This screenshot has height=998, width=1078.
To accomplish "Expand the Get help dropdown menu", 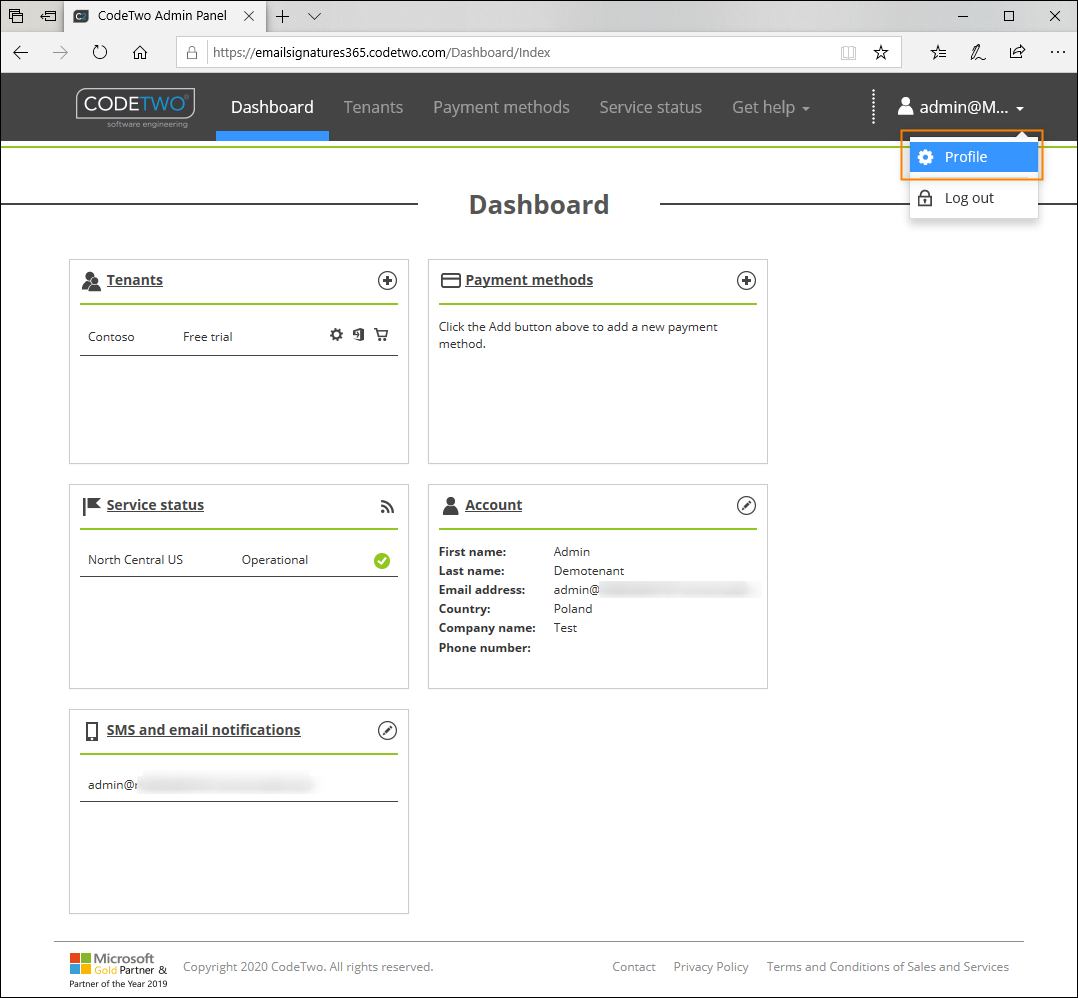I will pos(770,108).
